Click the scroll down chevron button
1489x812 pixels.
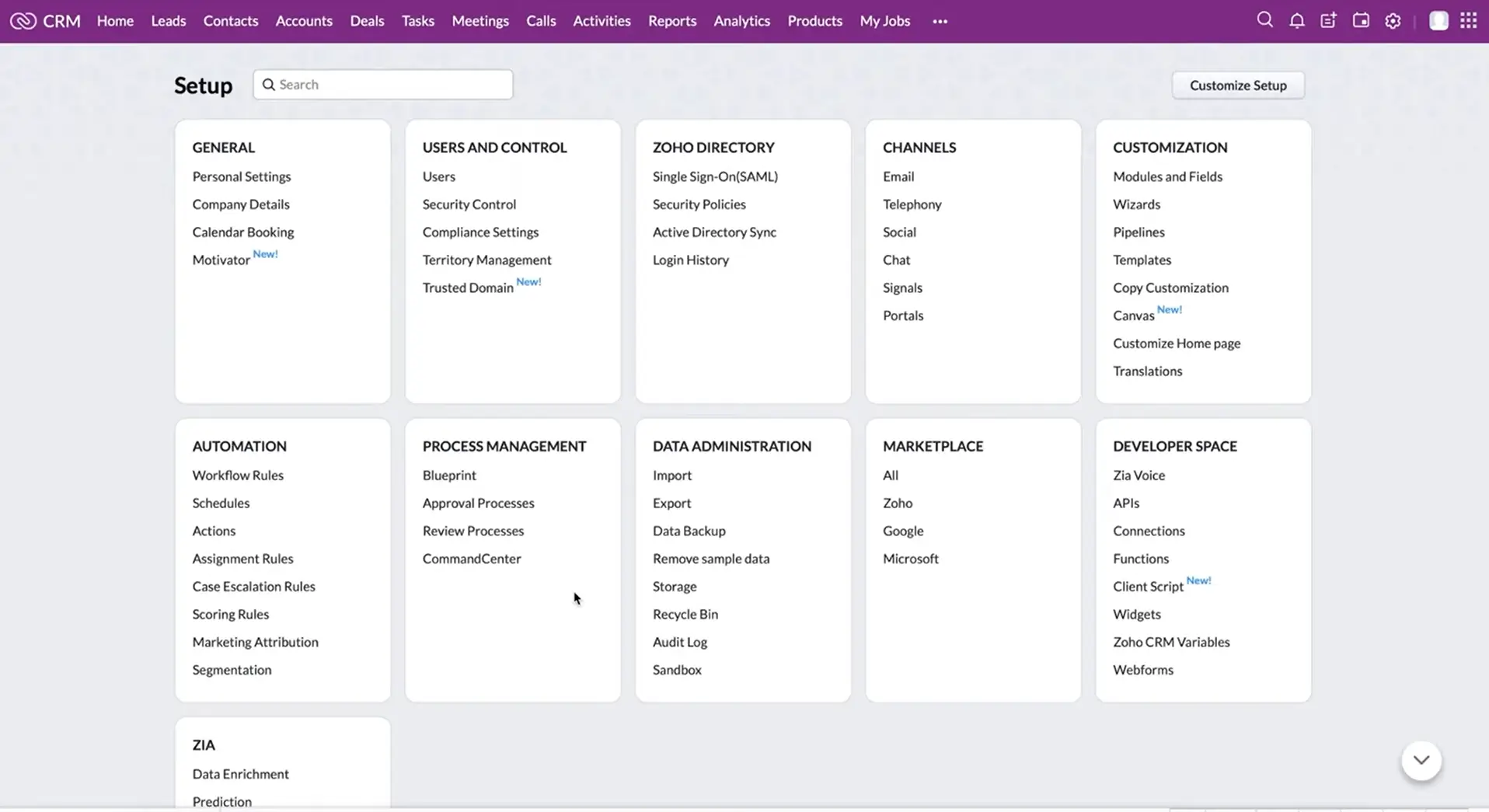point(1421,760)
